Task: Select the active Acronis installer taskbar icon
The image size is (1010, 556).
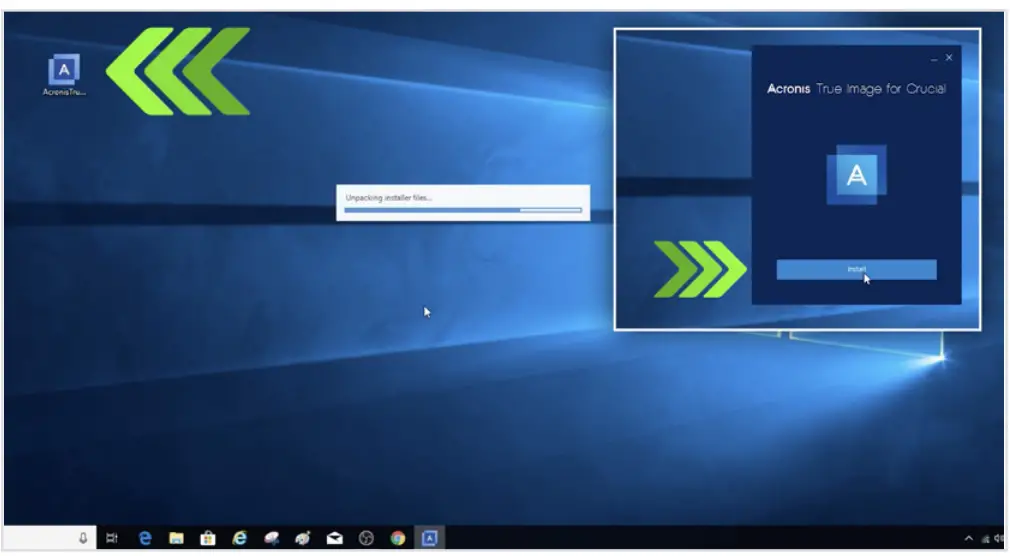Action: [x=430, y=538]
